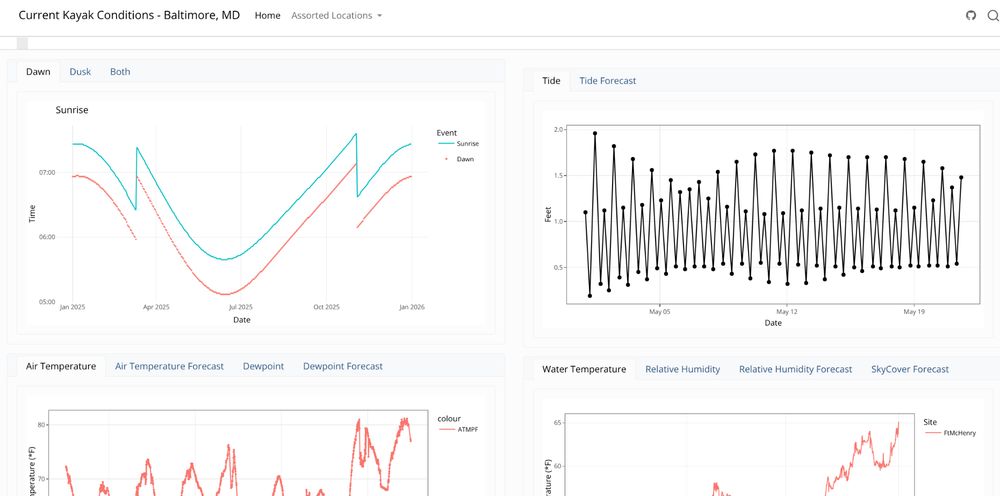View the Relative Humidity tab
1000x496 pixels.
[x=682, y=369]
